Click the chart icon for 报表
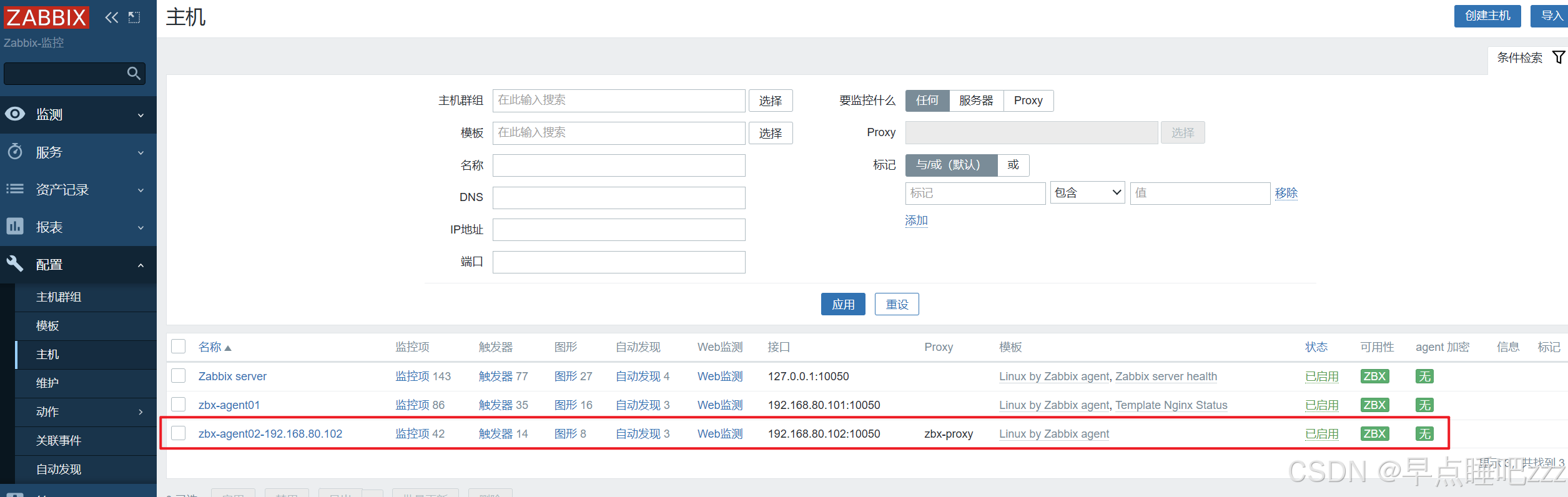The image size is (1568, 497). [x=15, y=226]
